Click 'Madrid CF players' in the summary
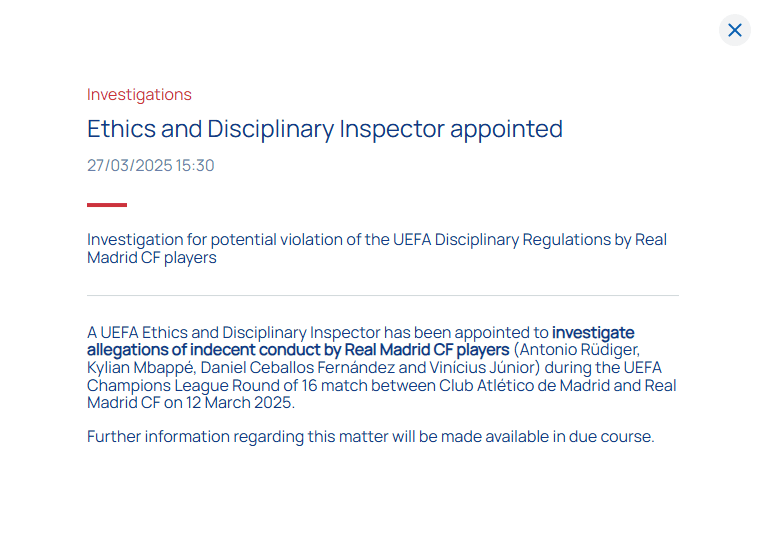764x548 pixels. click(x=152, y=258)
